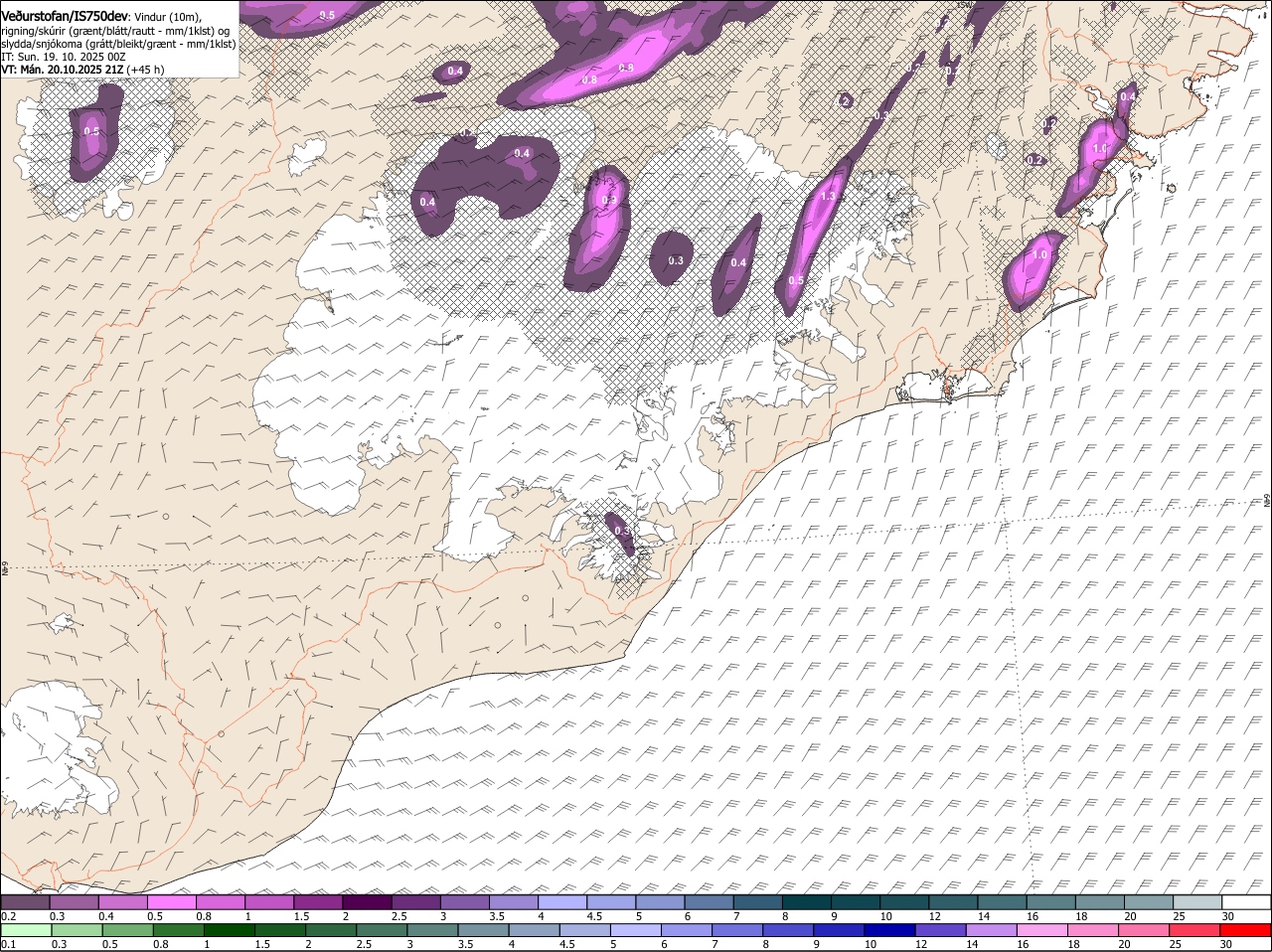Click the upper legend lavender swatch between 4 and 4.5

[561, 902]
